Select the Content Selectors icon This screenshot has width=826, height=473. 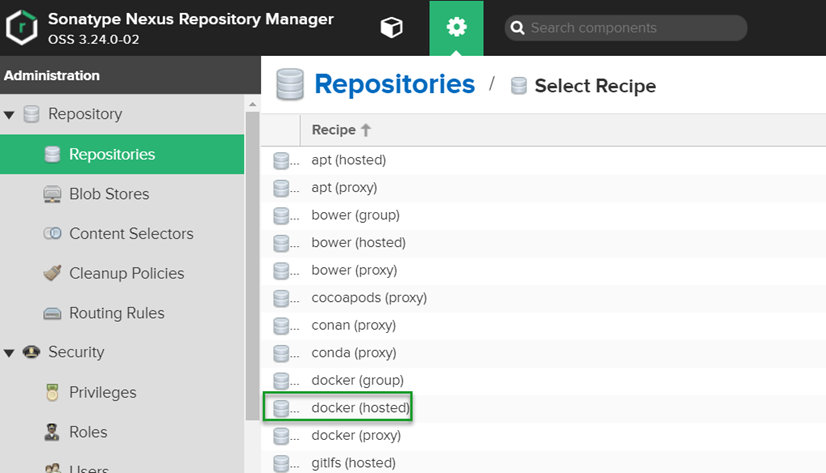pos(53,234)
